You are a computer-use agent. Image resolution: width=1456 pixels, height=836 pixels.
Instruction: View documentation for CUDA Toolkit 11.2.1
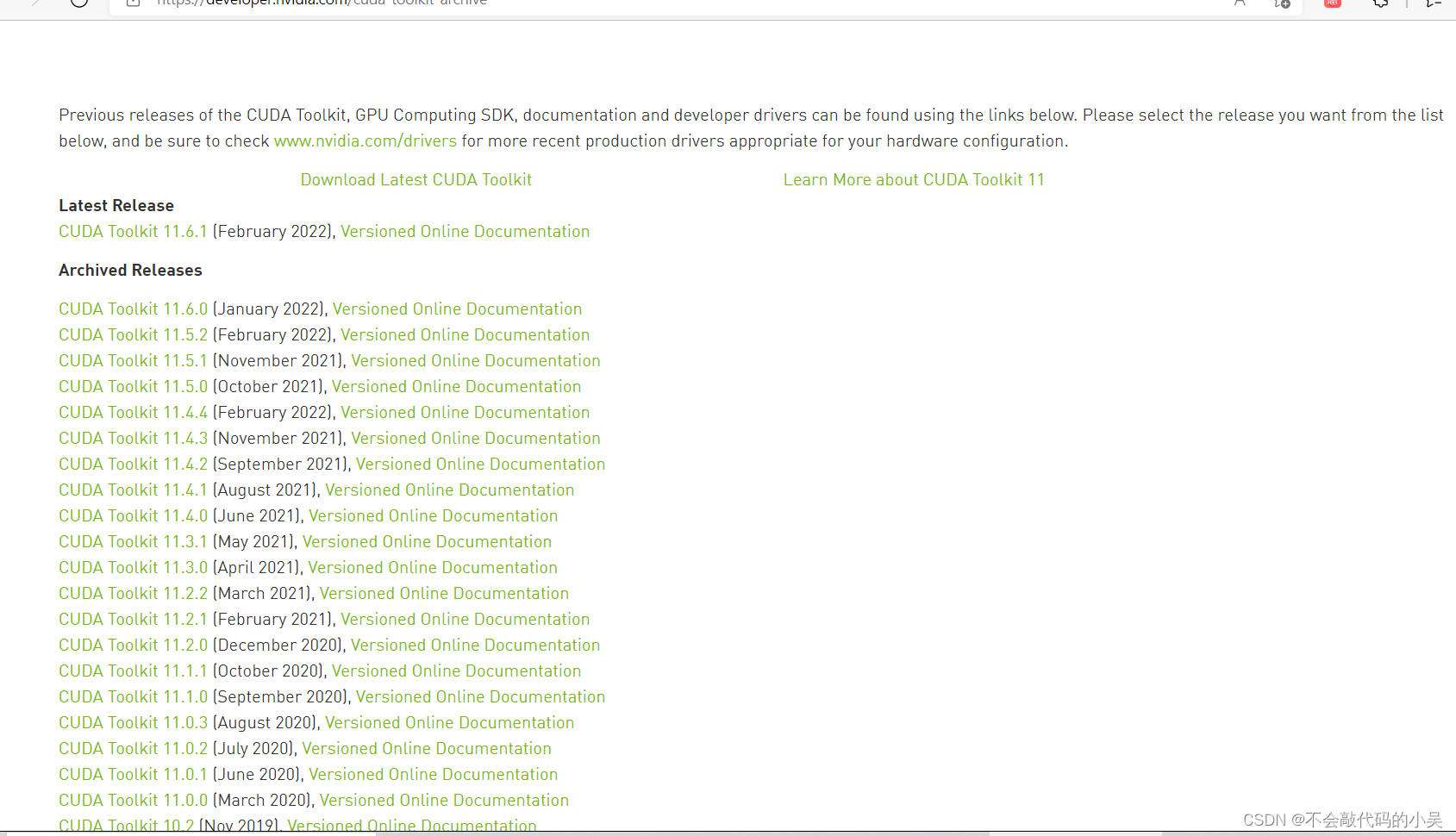[466, 620]
